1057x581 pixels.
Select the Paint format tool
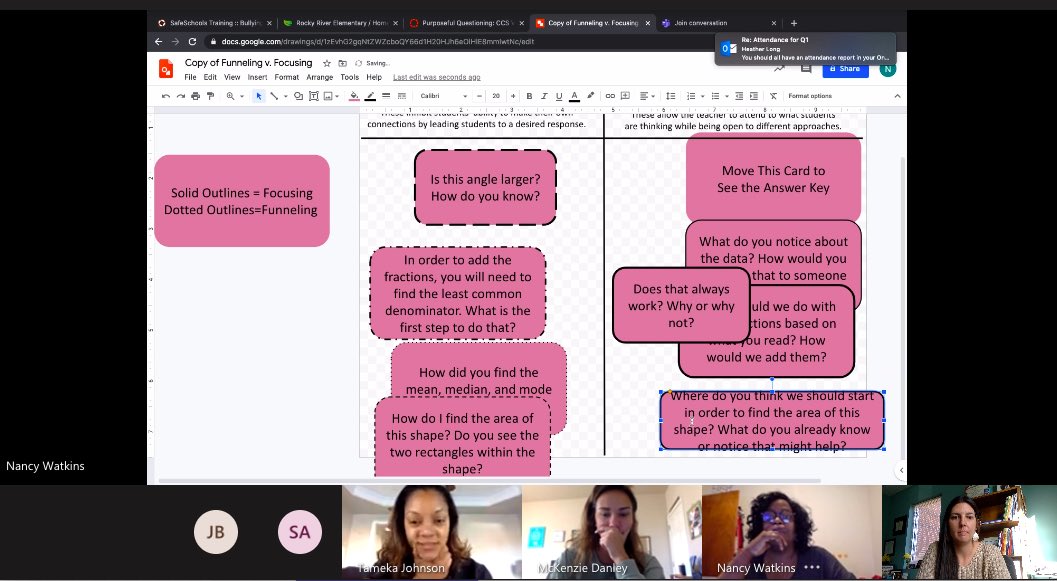pos(210,96)
